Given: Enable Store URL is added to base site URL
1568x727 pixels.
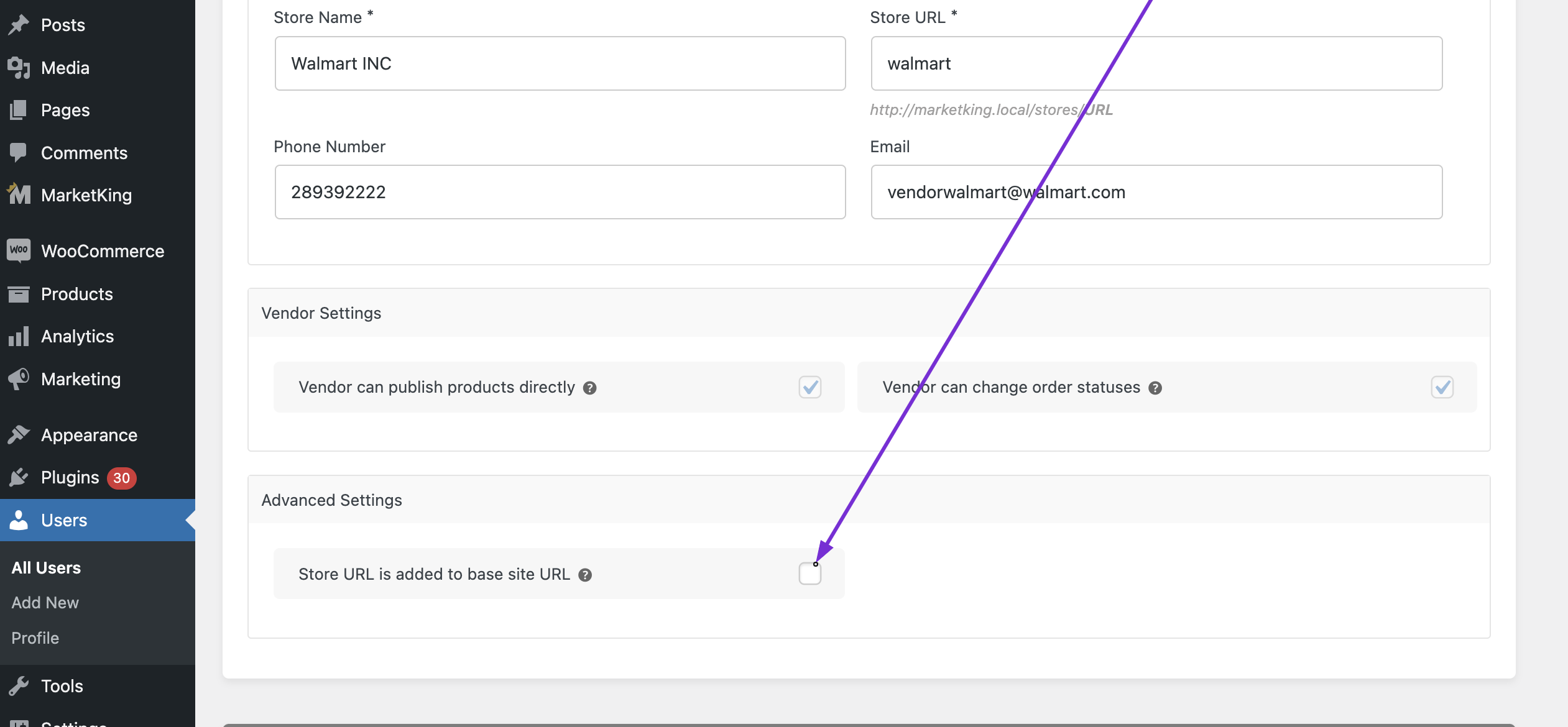Looking at the screenshot, I should point(810,574).
